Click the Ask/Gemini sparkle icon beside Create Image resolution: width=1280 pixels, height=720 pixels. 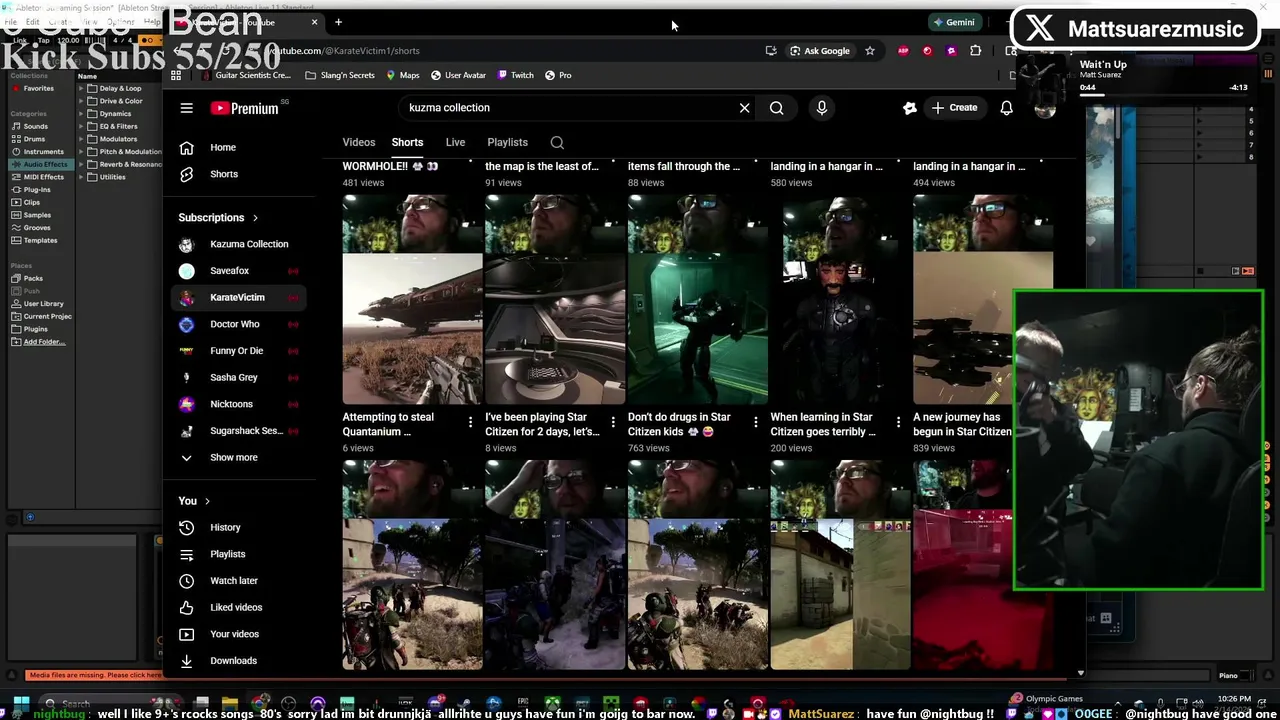909,108
